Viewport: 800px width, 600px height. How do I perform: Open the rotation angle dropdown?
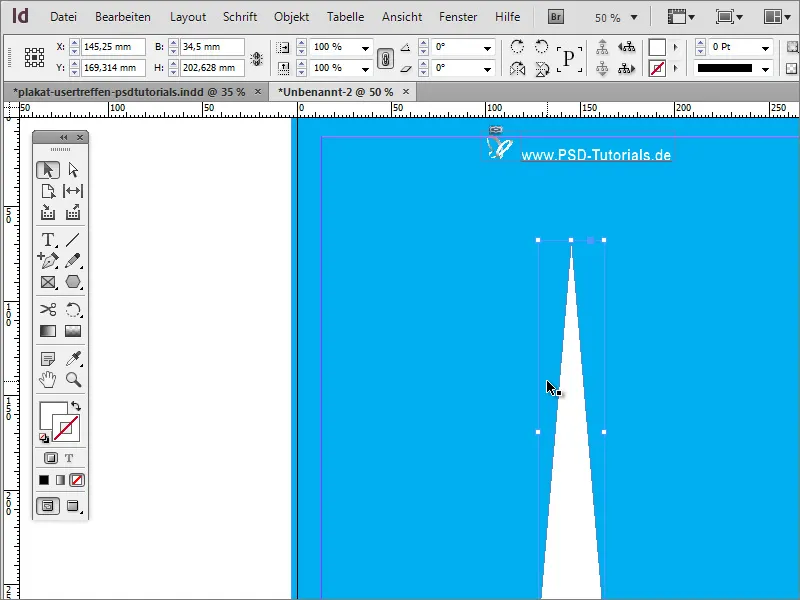pyautogui.click(x=488, y=47)
